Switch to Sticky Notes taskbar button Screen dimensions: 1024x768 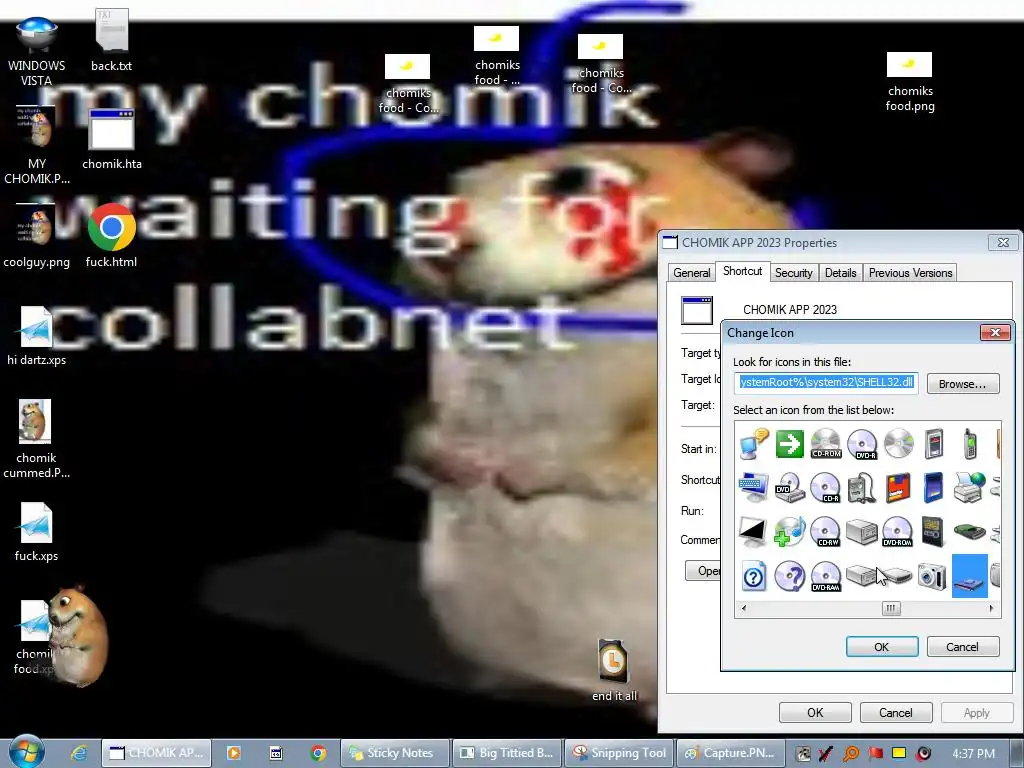point(395,753)
